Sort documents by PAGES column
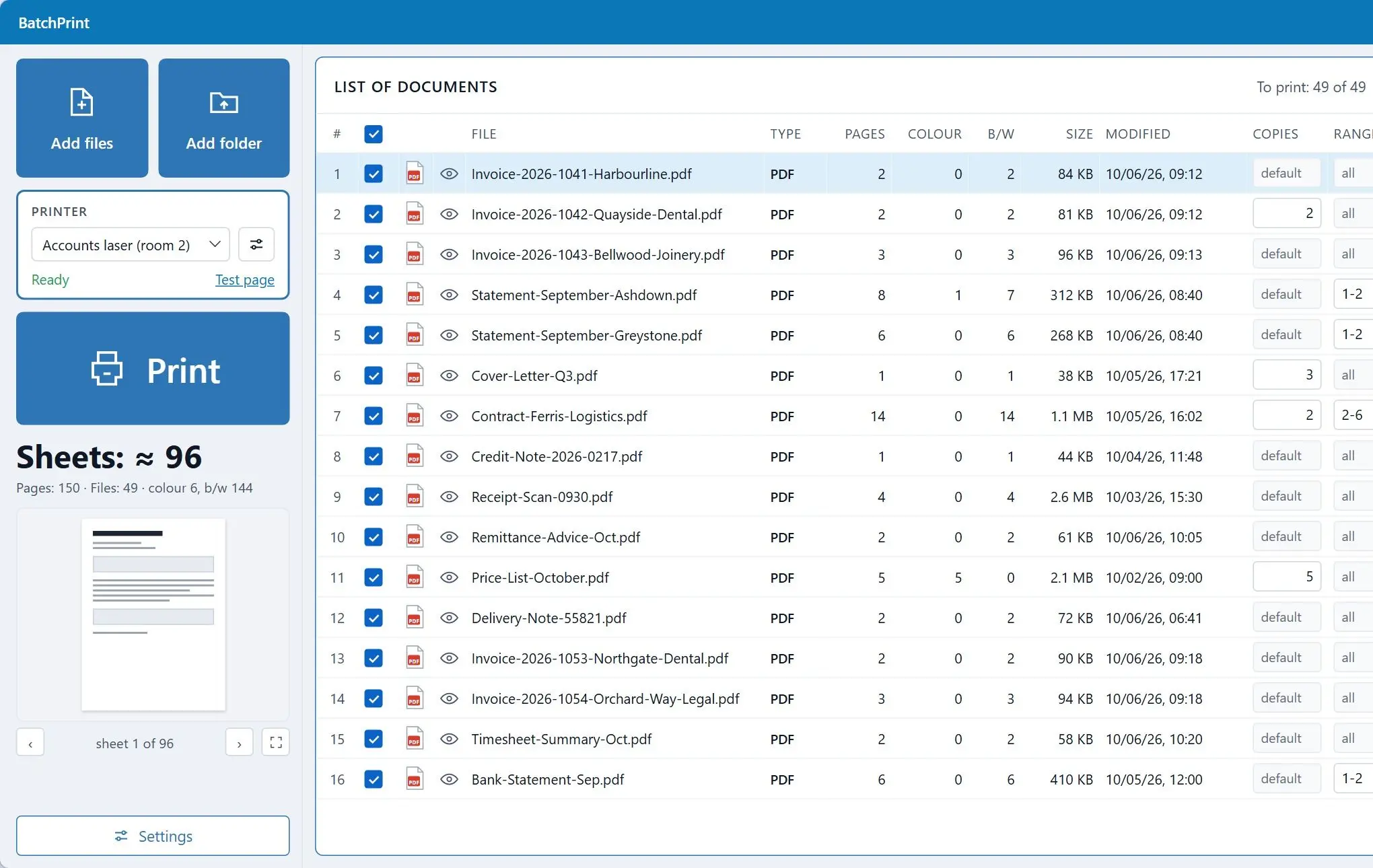The height and width of the screenshot is (868, 1373). pos(864,134)
